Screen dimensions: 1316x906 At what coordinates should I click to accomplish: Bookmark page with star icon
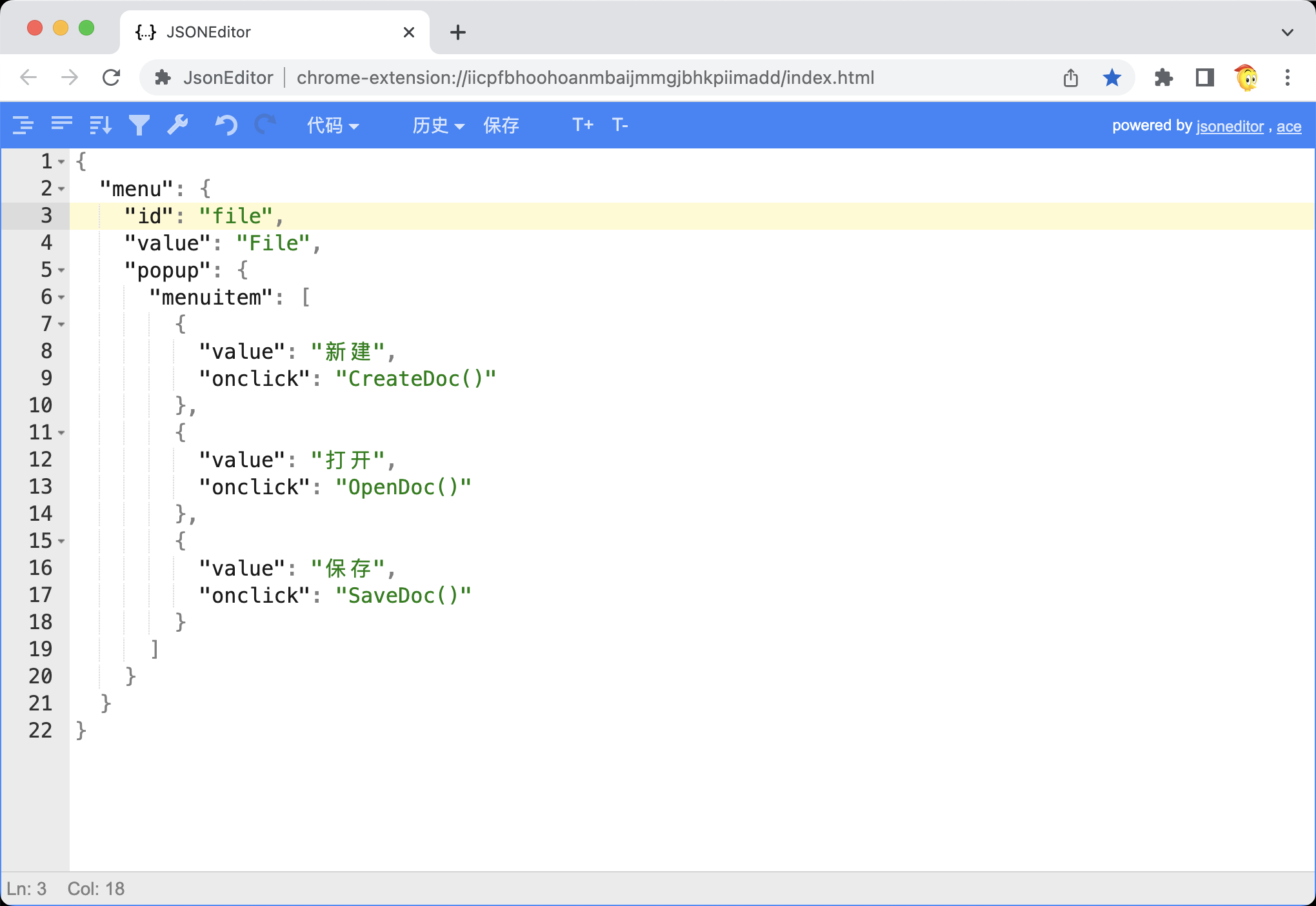coord(1112,78)
